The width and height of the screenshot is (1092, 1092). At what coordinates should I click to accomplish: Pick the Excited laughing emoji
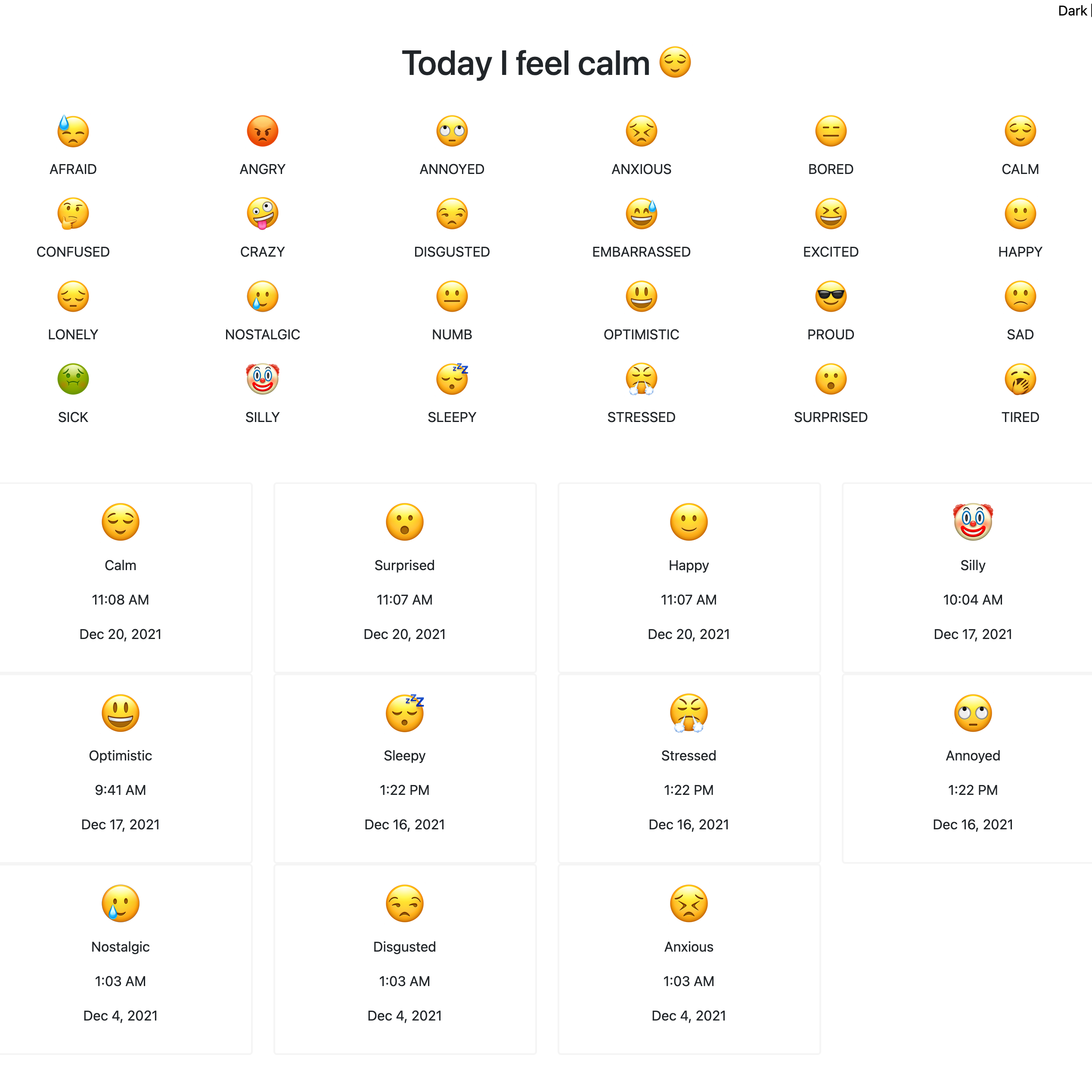[x=830, y=214]
